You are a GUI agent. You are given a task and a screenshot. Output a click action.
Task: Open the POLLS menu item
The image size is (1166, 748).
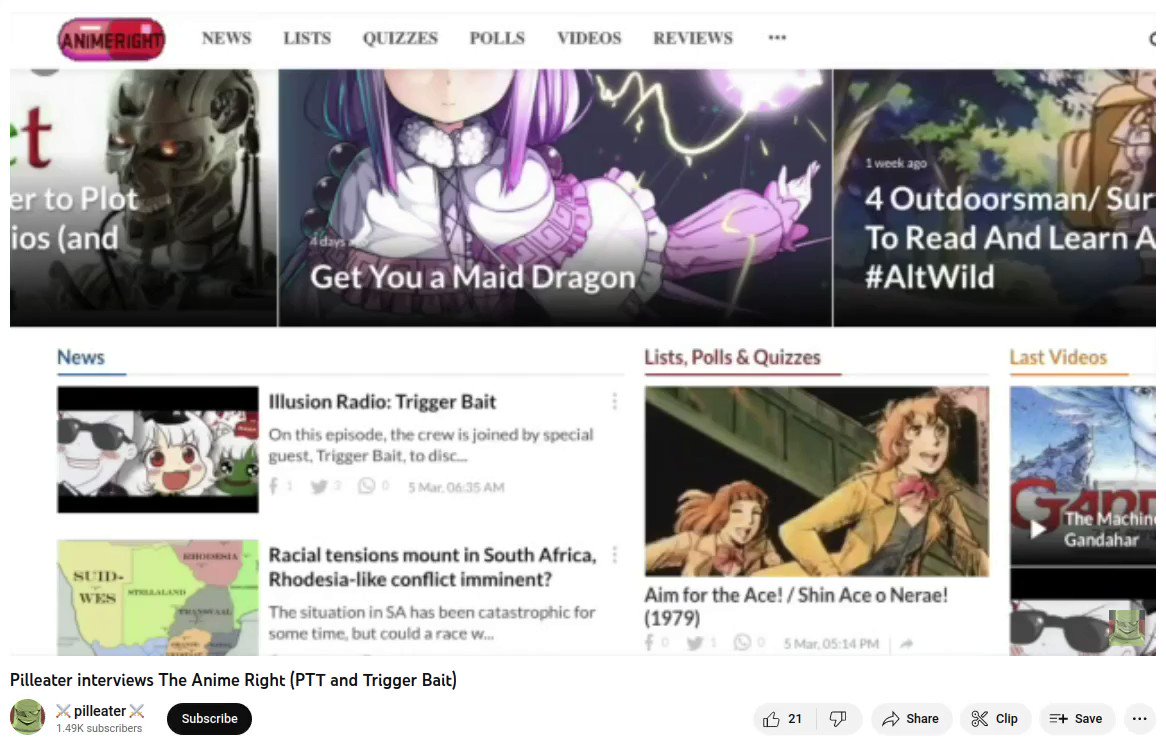click(497, 38)
